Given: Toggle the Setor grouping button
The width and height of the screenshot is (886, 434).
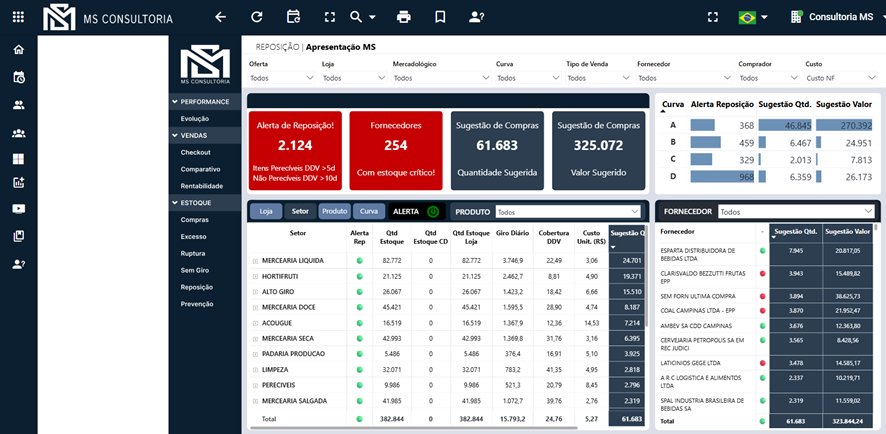Looking at the screenshot, I should pos(300,211).
